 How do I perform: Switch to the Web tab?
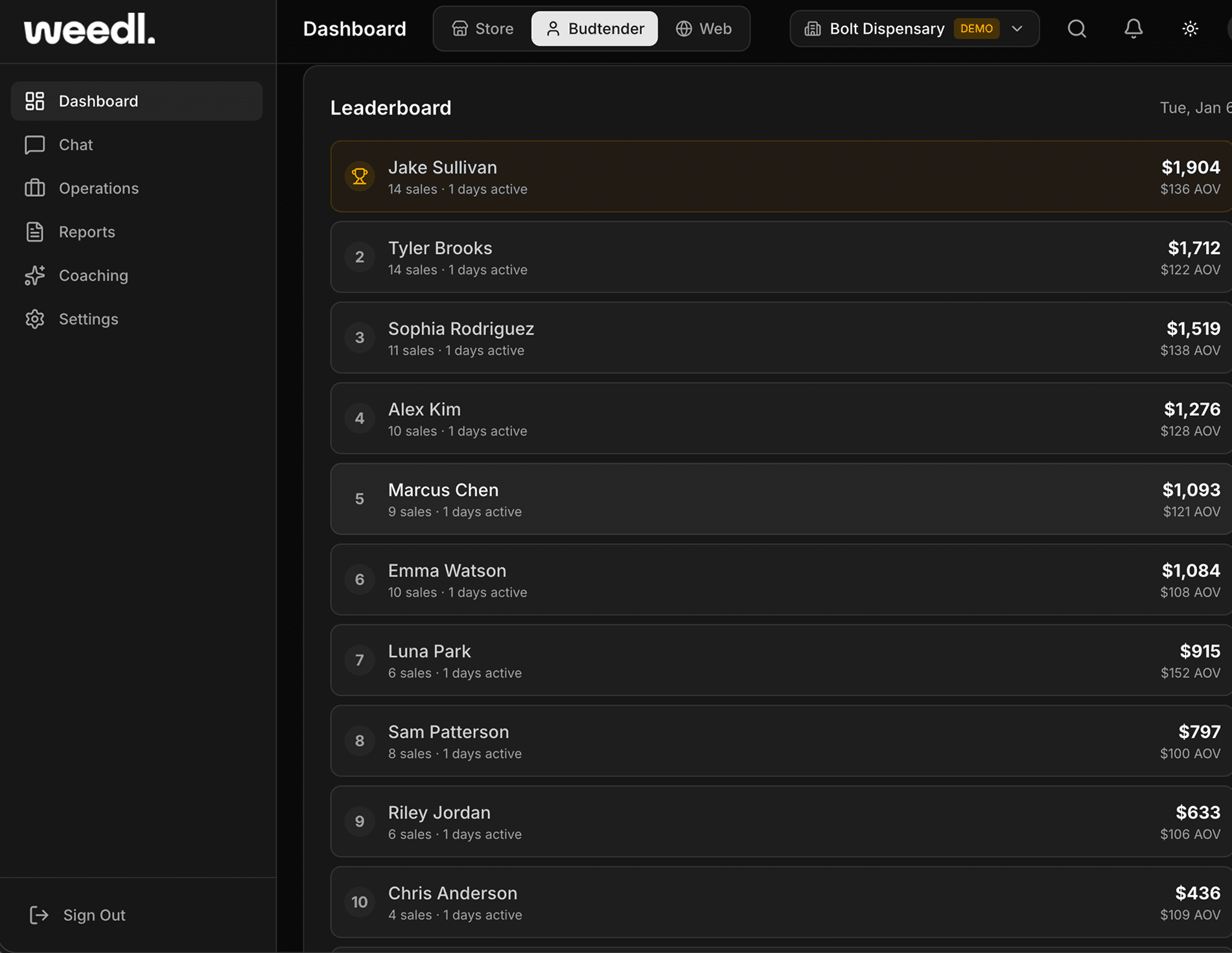(704, 29)
